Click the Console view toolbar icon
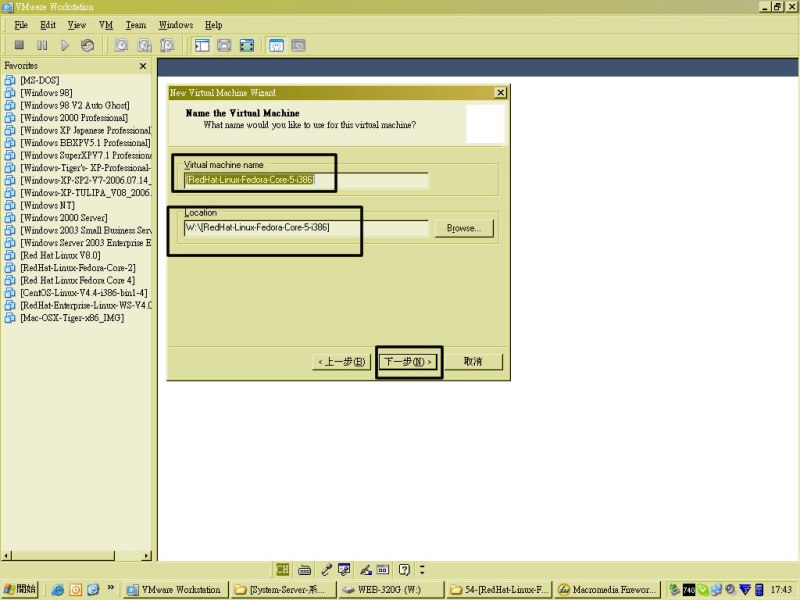The width and height of the screenshot is (800, 600). coord(298,45)
